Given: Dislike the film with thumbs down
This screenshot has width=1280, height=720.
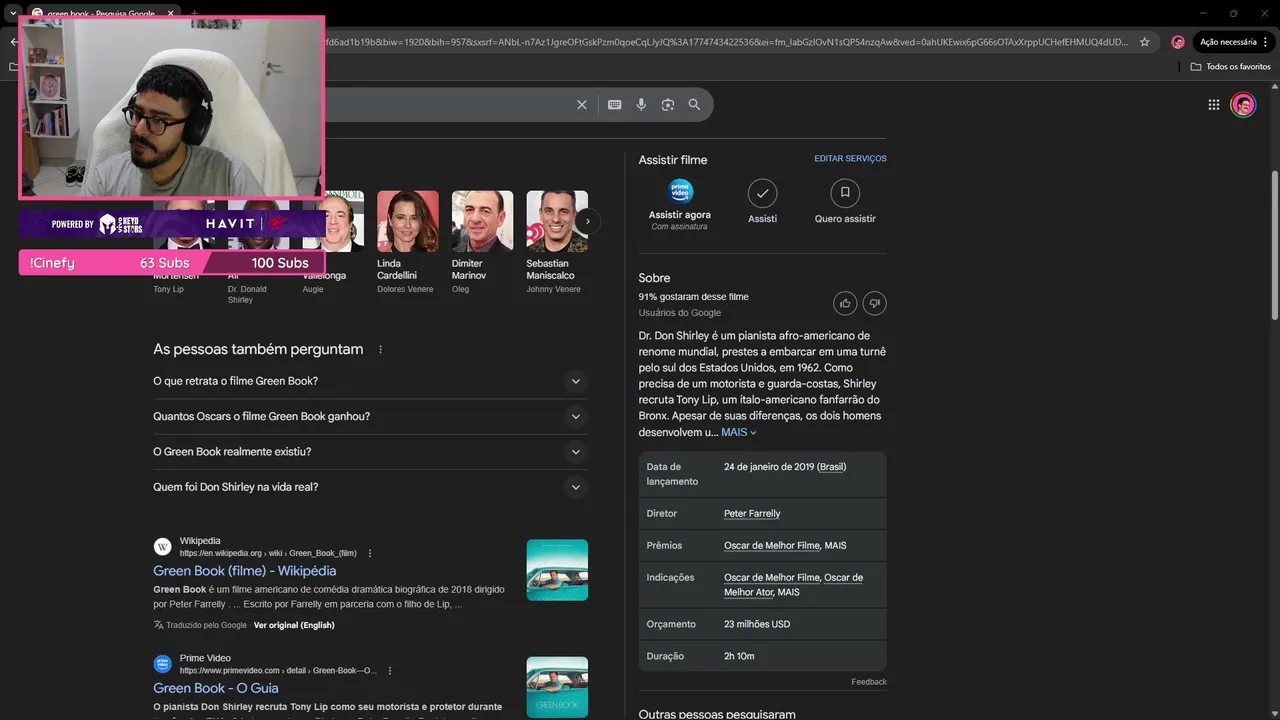Looking at the screenshot, I should 874,303.
